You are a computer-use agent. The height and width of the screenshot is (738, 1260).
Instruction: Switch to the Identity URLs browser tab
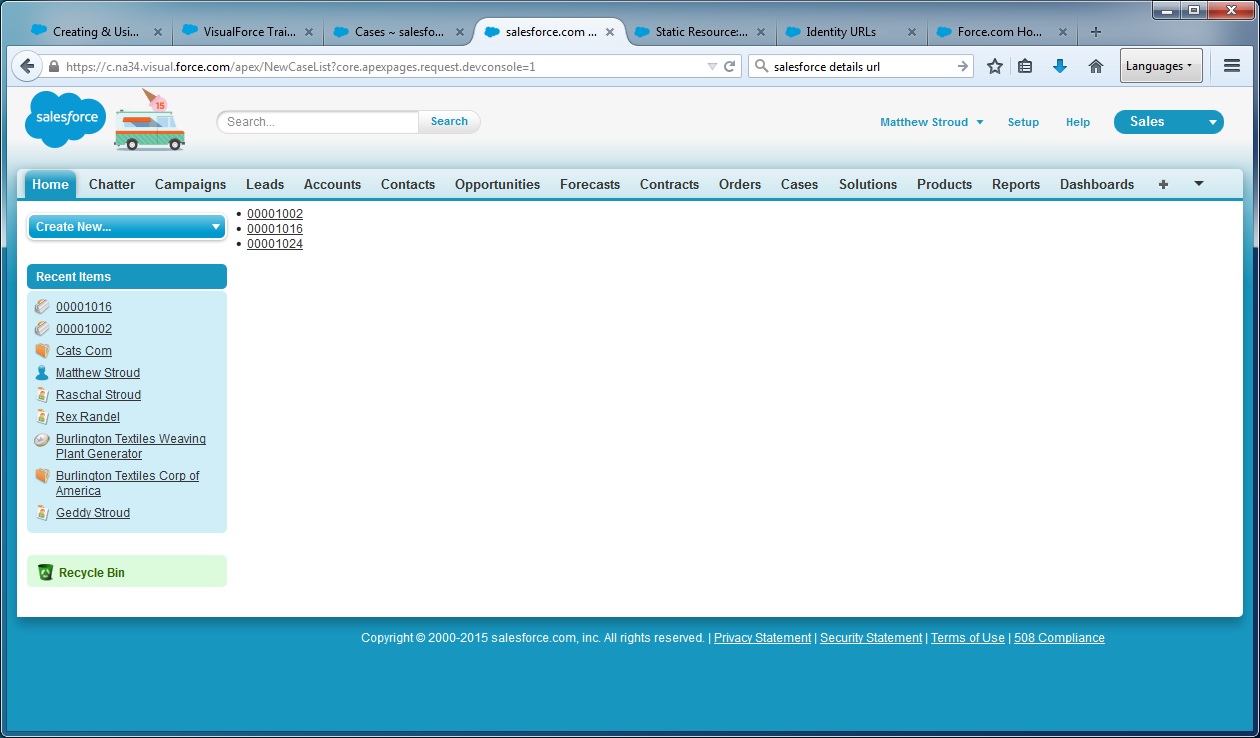coord(851,32)
